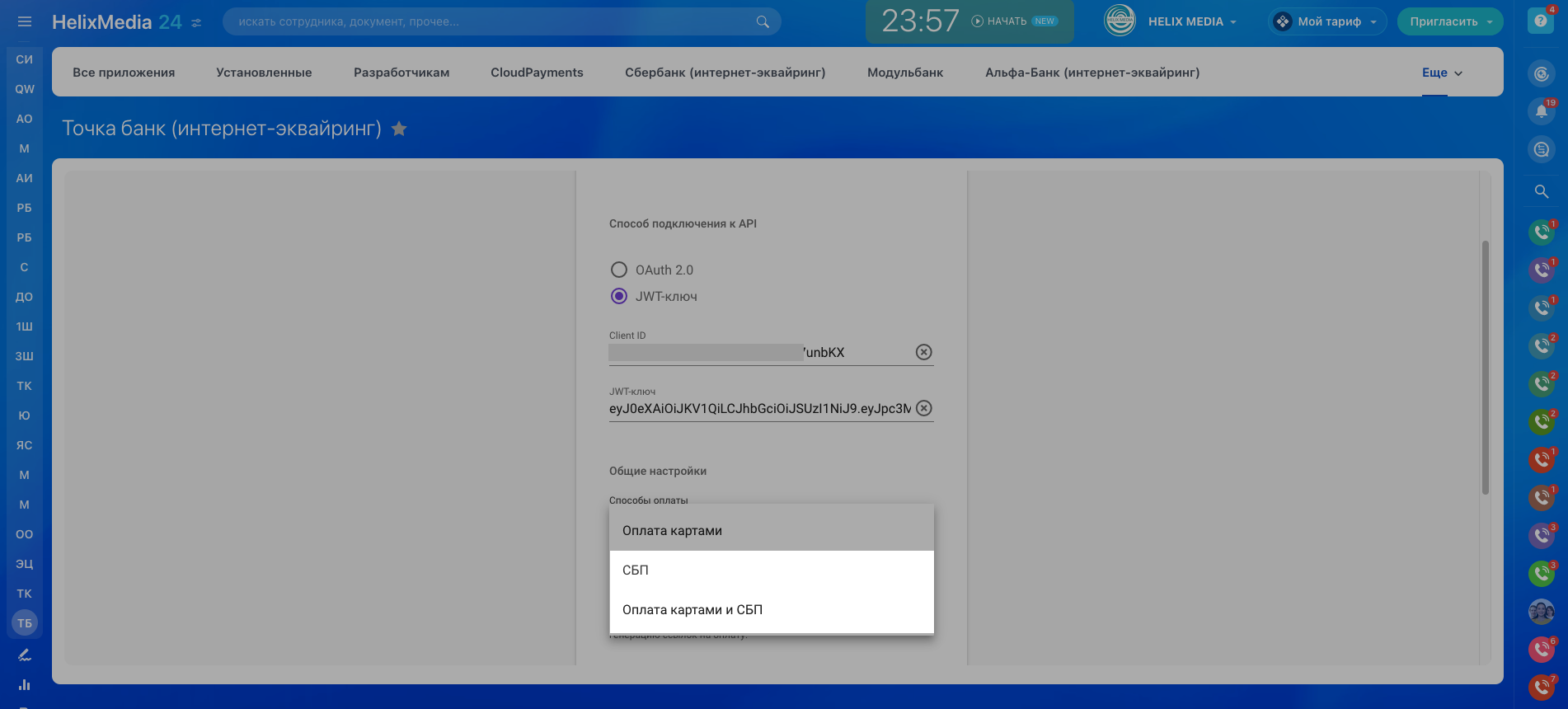
Task: Click into the JWT-ключ input field
Action: 758,408
